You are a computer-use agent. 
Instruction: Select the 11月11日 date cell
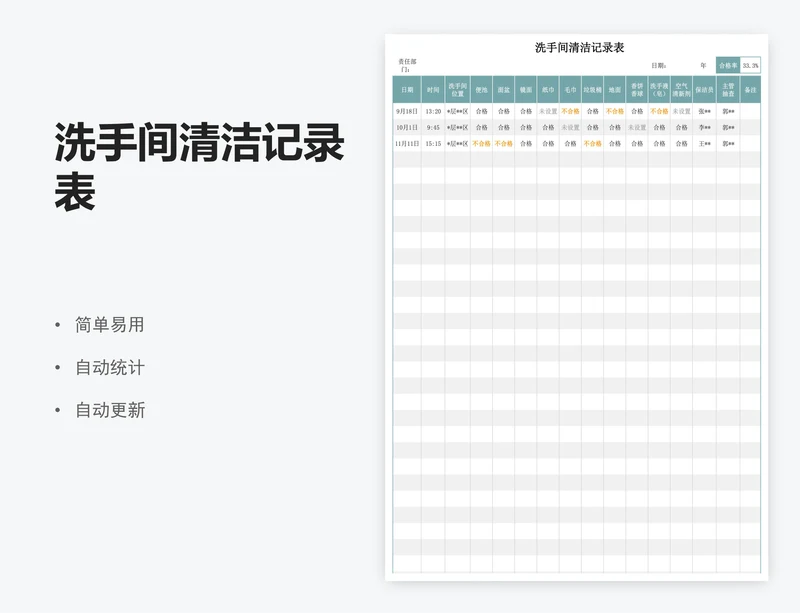pyautogui.click(x=407, y=144)
